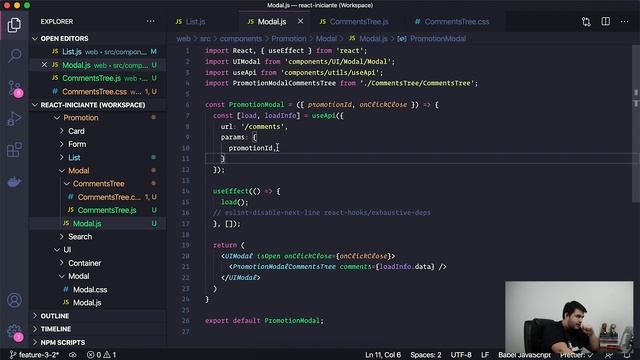Viewport: 640px width, 360px height.
Task: Open Modal.css under UI Modal
Action: point(98,290)
